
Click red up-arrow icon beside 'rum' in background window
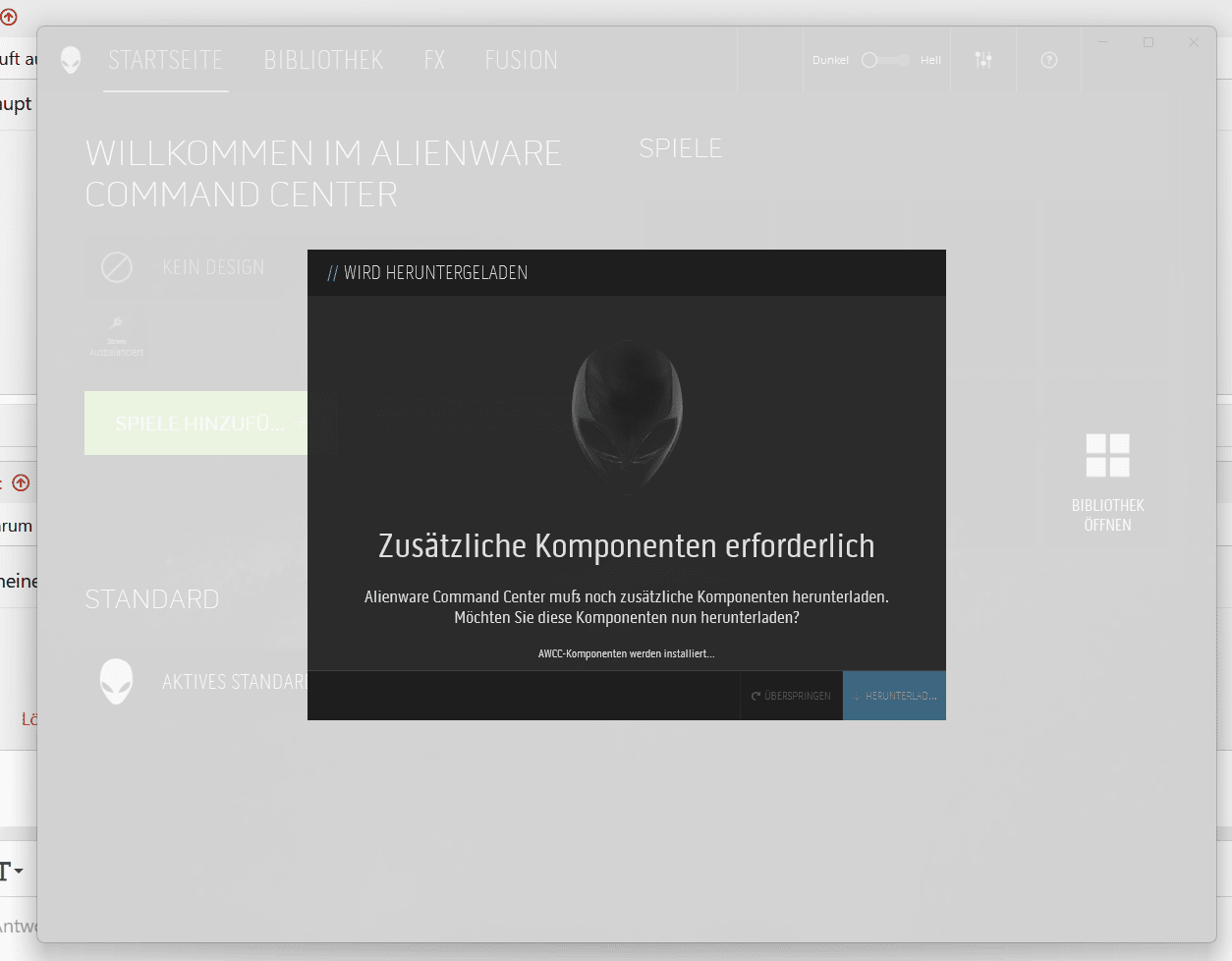point(21,482)
